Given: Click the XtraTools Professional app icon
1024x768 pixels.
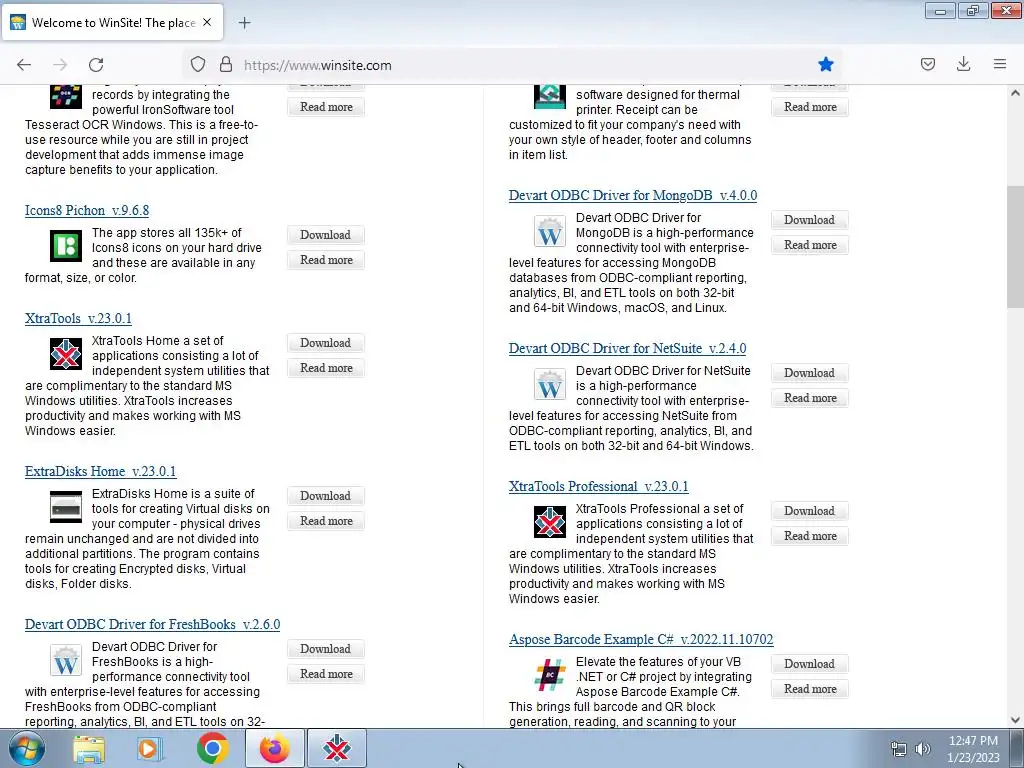Looking at the screenshot, I should click(550, 522).
